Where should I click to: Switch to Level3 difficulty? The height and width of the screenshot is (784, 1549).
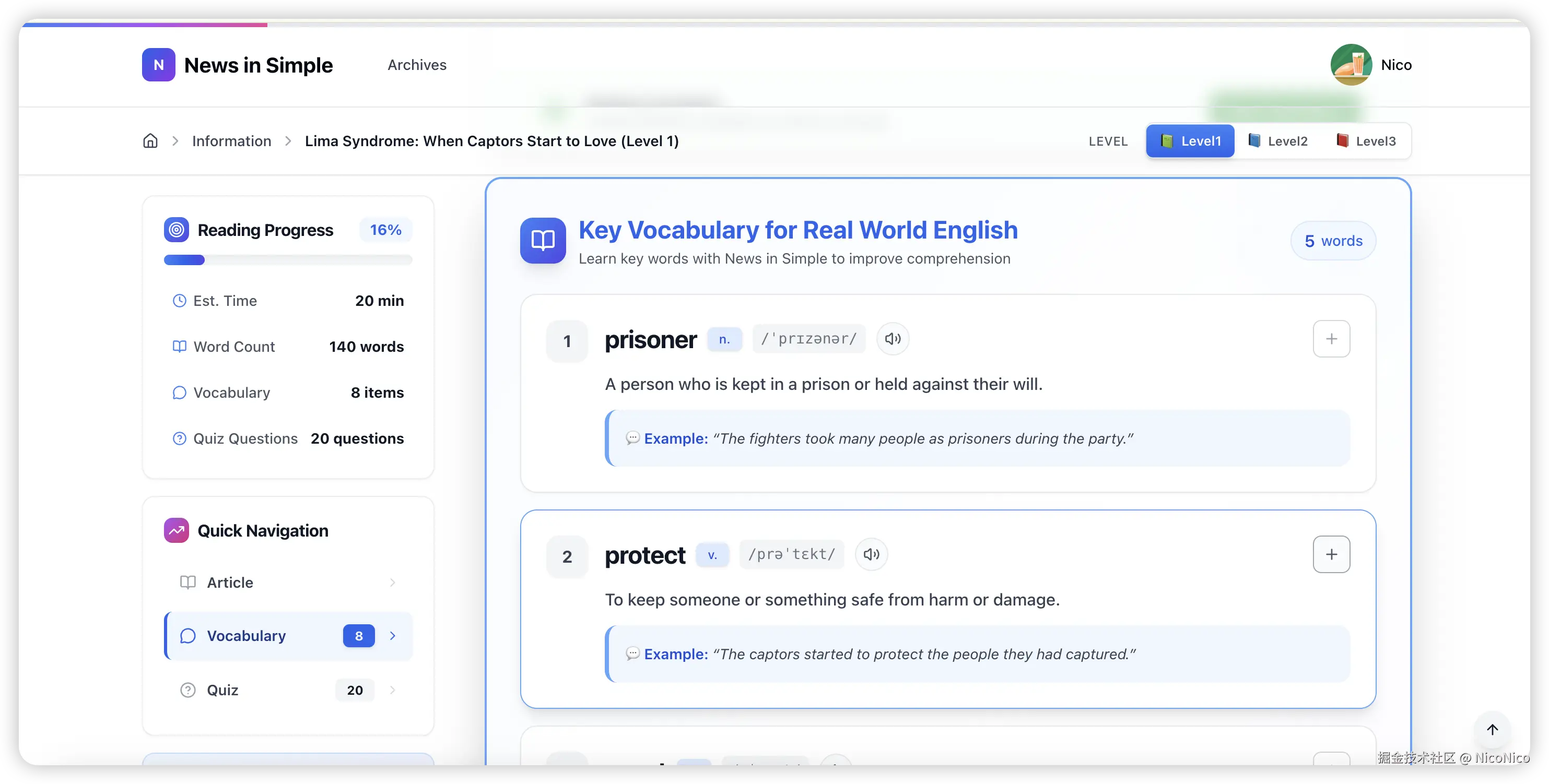1366,141
